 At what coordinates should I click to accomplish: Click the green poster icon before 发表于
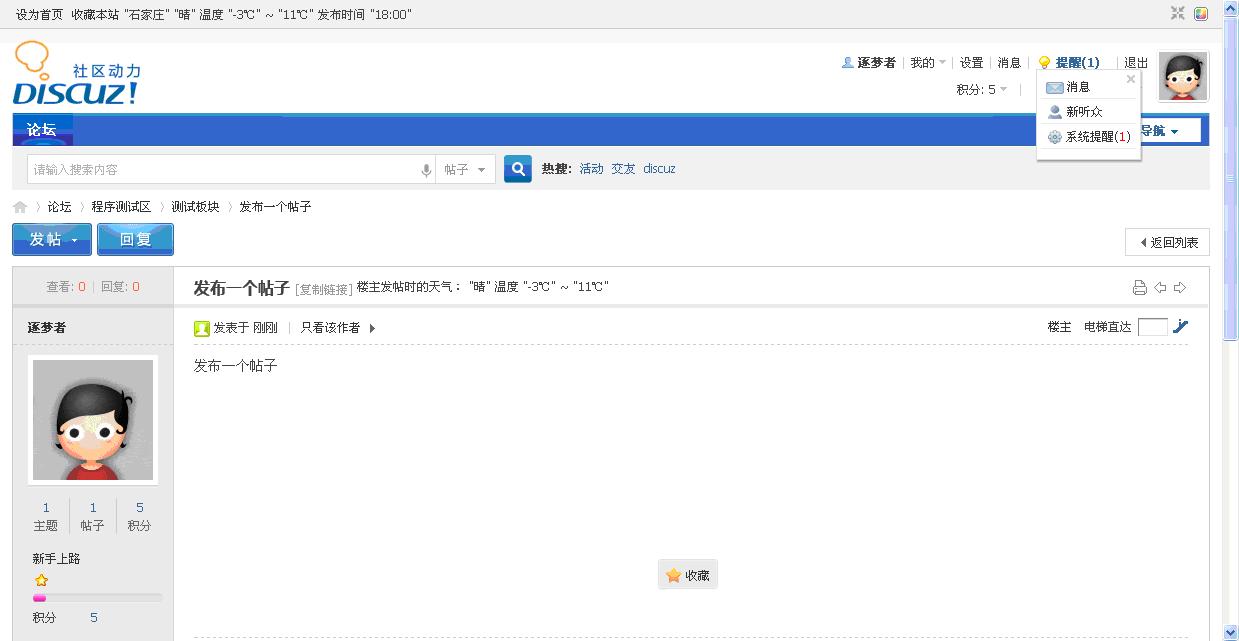pyautogui.click(x=202, y=328)
